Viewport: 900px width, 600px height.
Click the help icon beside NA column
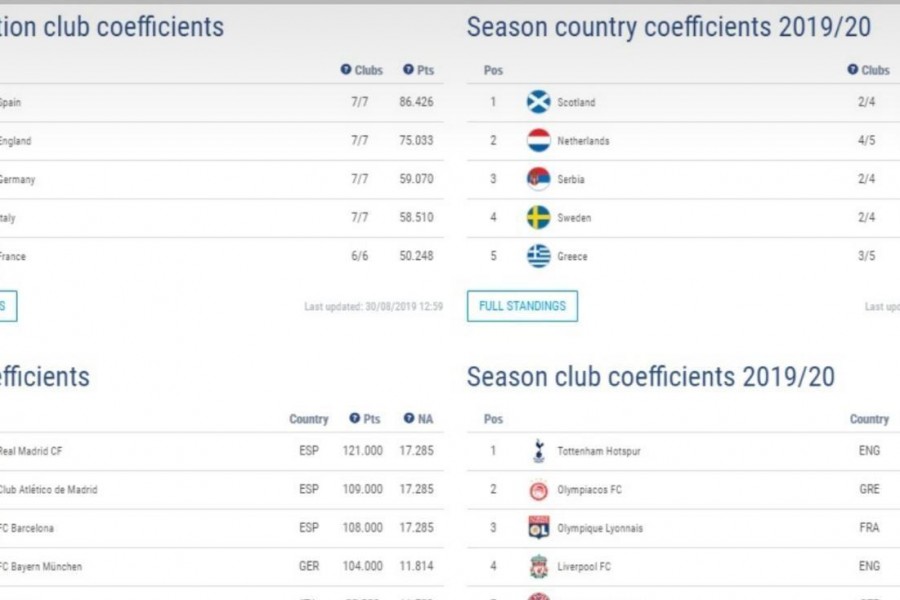409,418
